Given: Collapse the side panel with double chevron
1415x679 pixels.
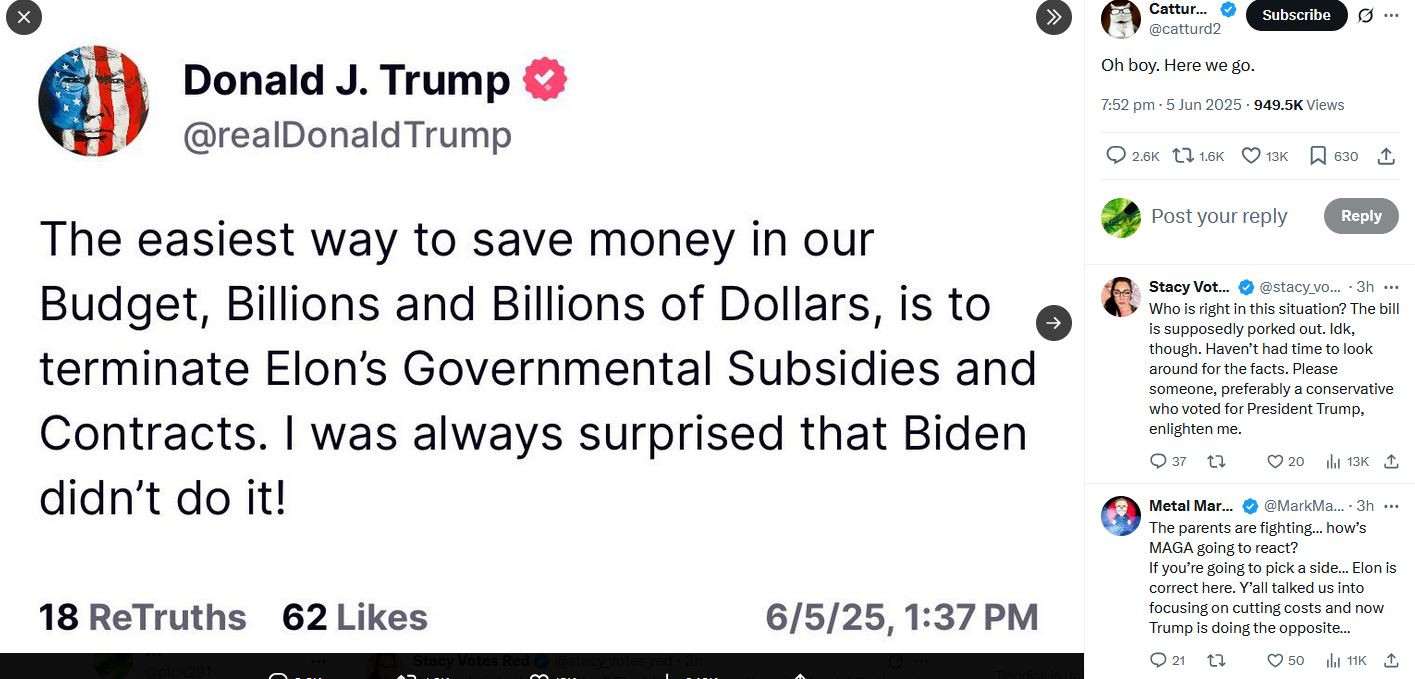Looking at the screenshot, I should tap(1053, 17).
